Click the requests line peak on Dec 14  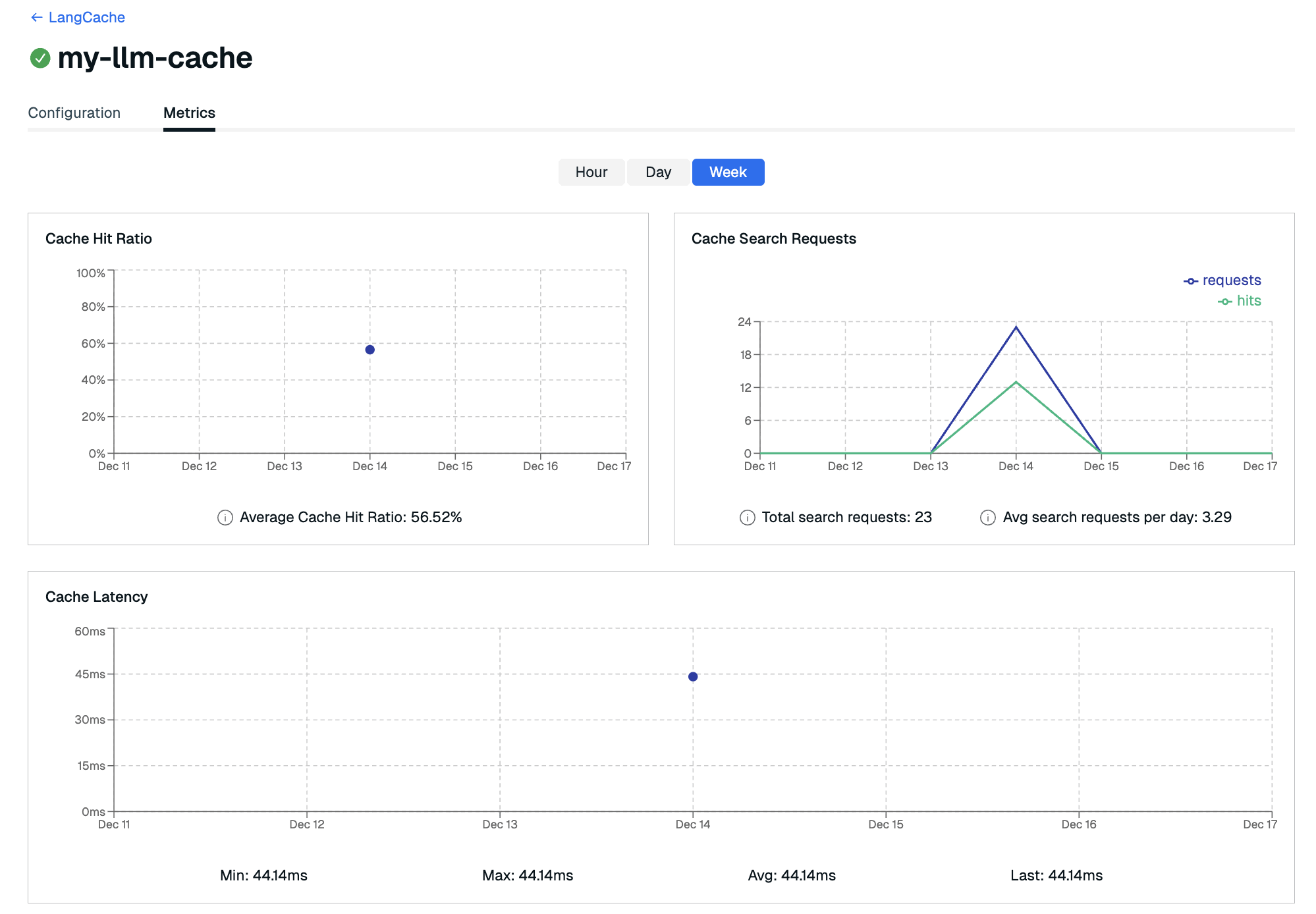tap(1016, 327)
